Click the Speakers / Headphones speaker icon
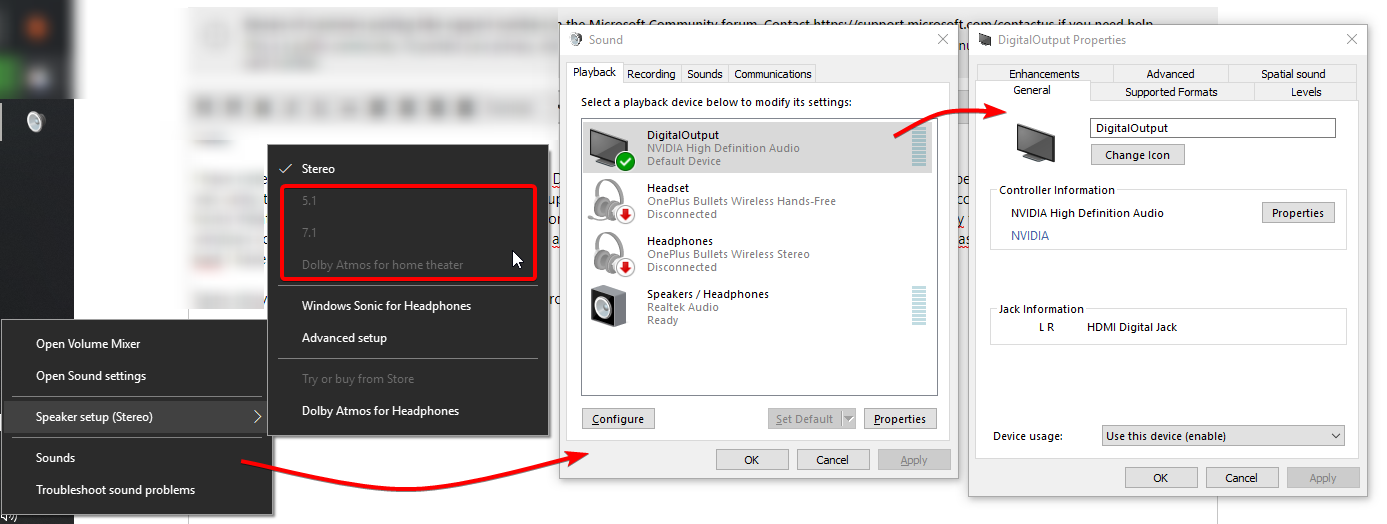 [609, 306]
